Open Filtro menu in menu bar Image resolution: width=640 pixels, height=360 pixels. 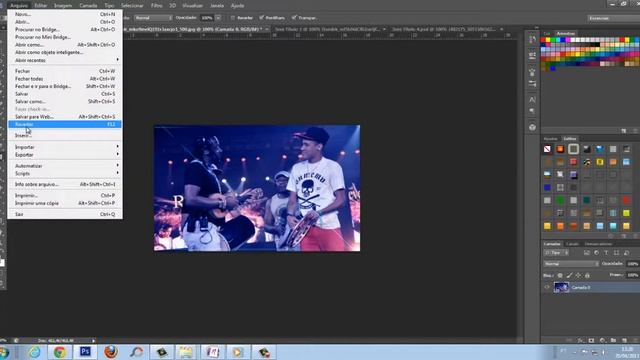coord(156,6)
